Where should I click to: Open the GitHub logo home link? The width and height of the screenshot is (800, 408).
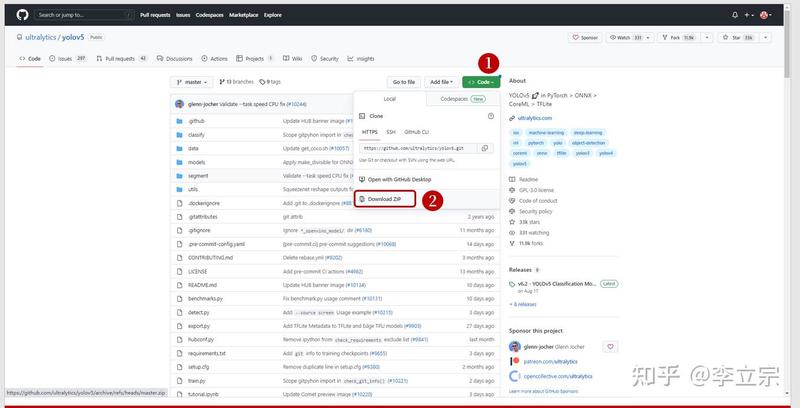22,15
